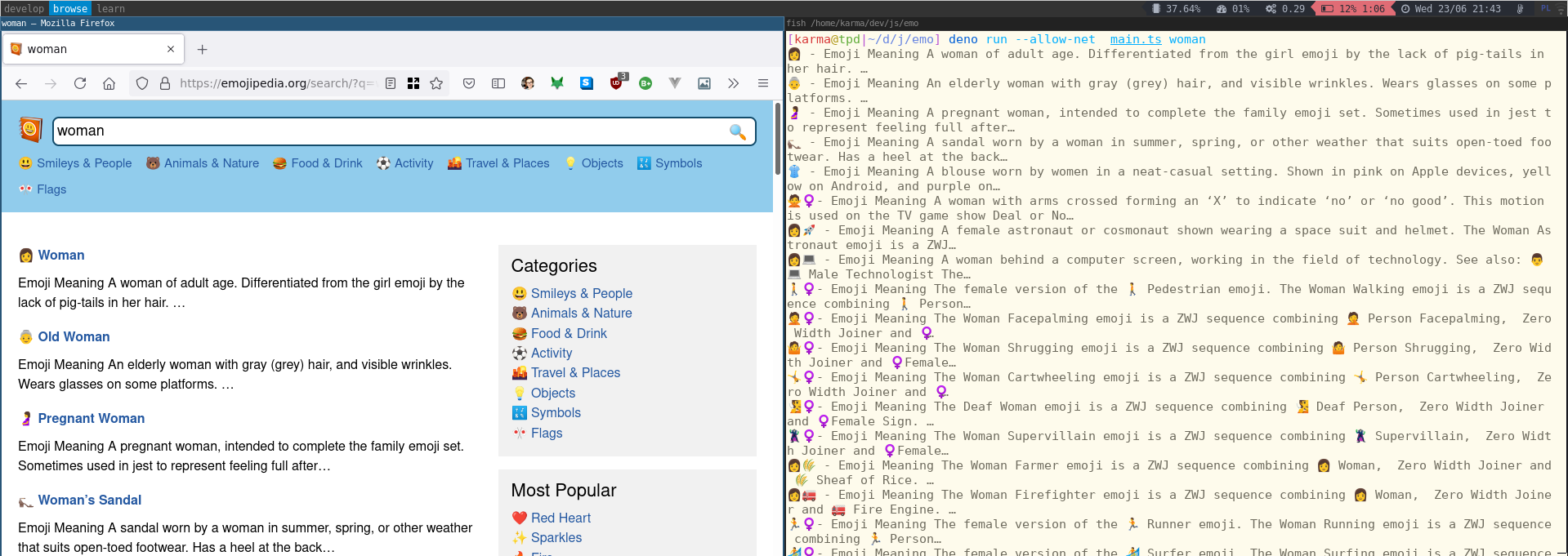
Task: Click the Save to Pocket icon
Action: 469,83
